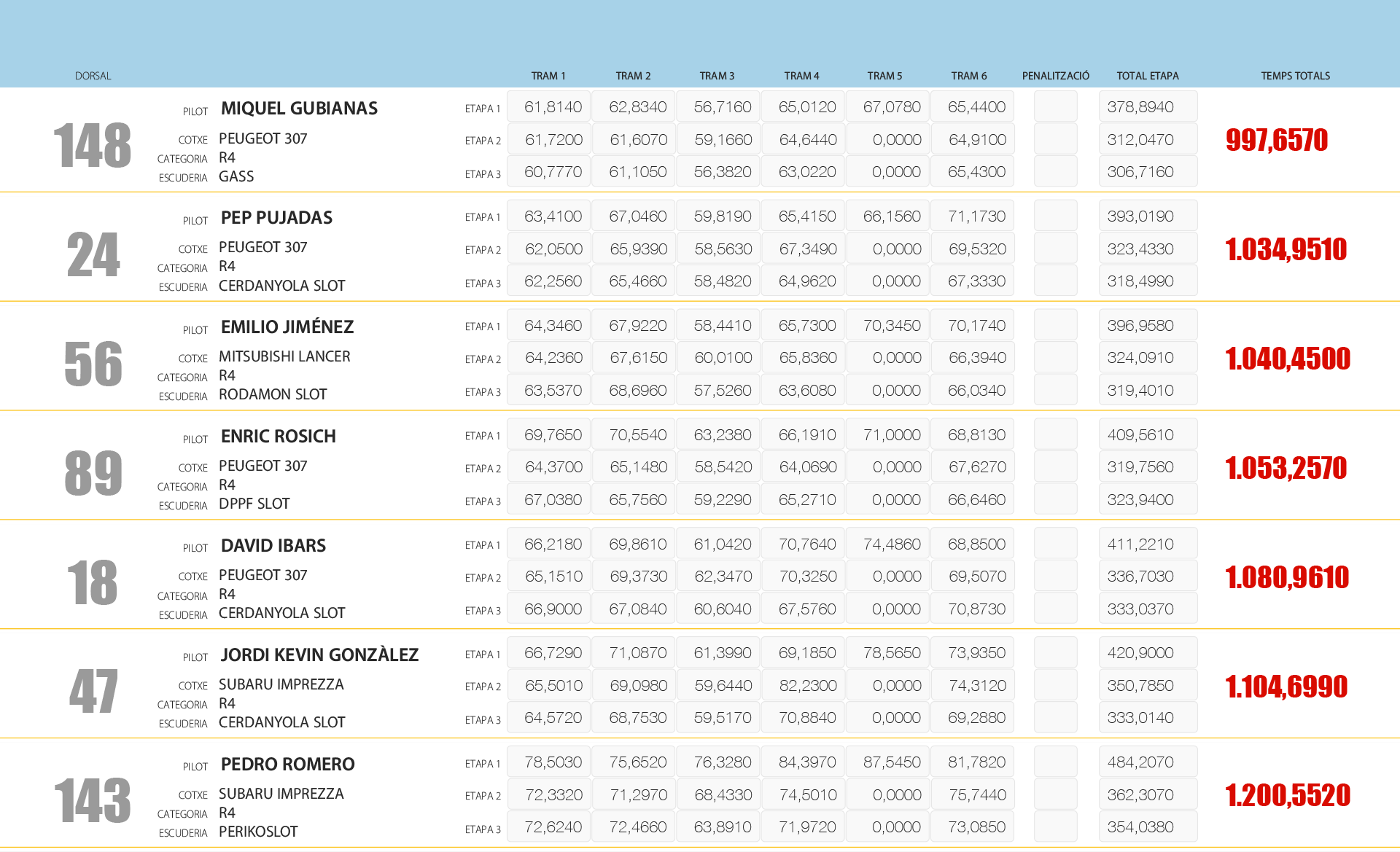The width and height of the screenshot is (1400, 852).
Task: Select dorsal number 148
Action: [92, 146]
